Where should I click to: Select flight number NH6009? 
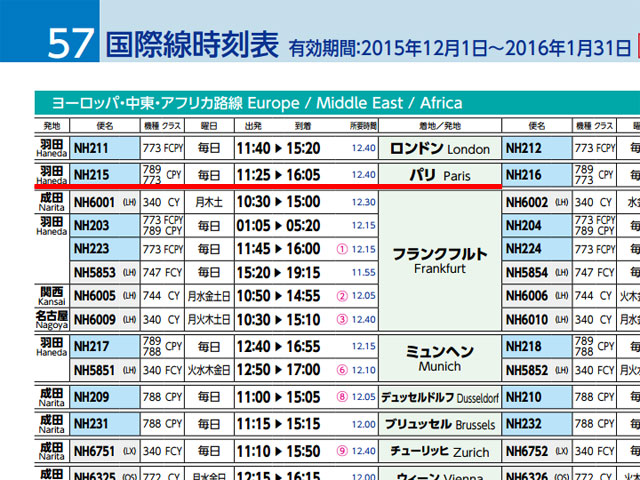point(95,319)
